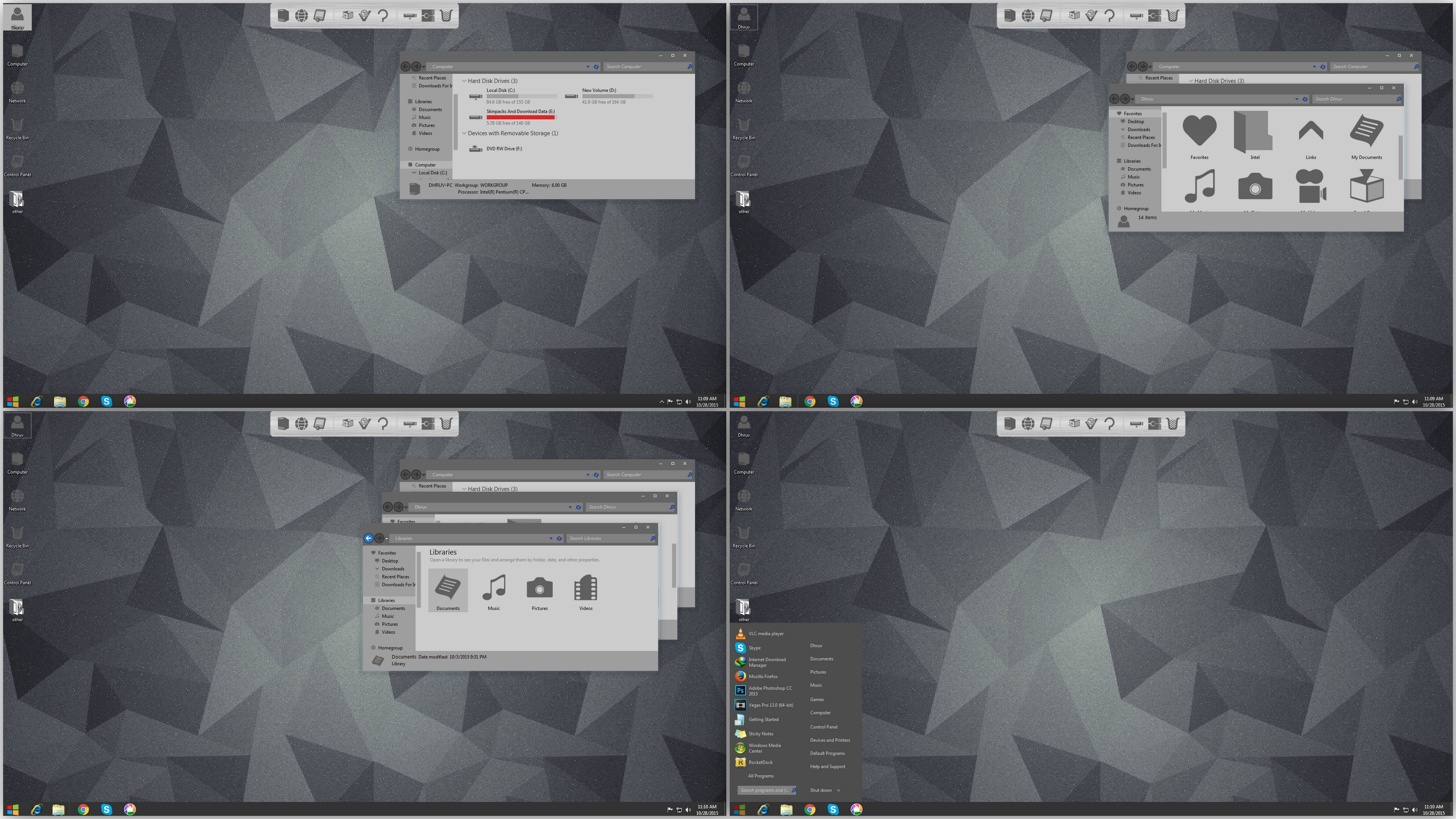This screenshot has width=1456, height=819.
Task: Select Local Disk (C:) in Computer window sidebar
Action: pyautogui.click(x=429, y=173)
